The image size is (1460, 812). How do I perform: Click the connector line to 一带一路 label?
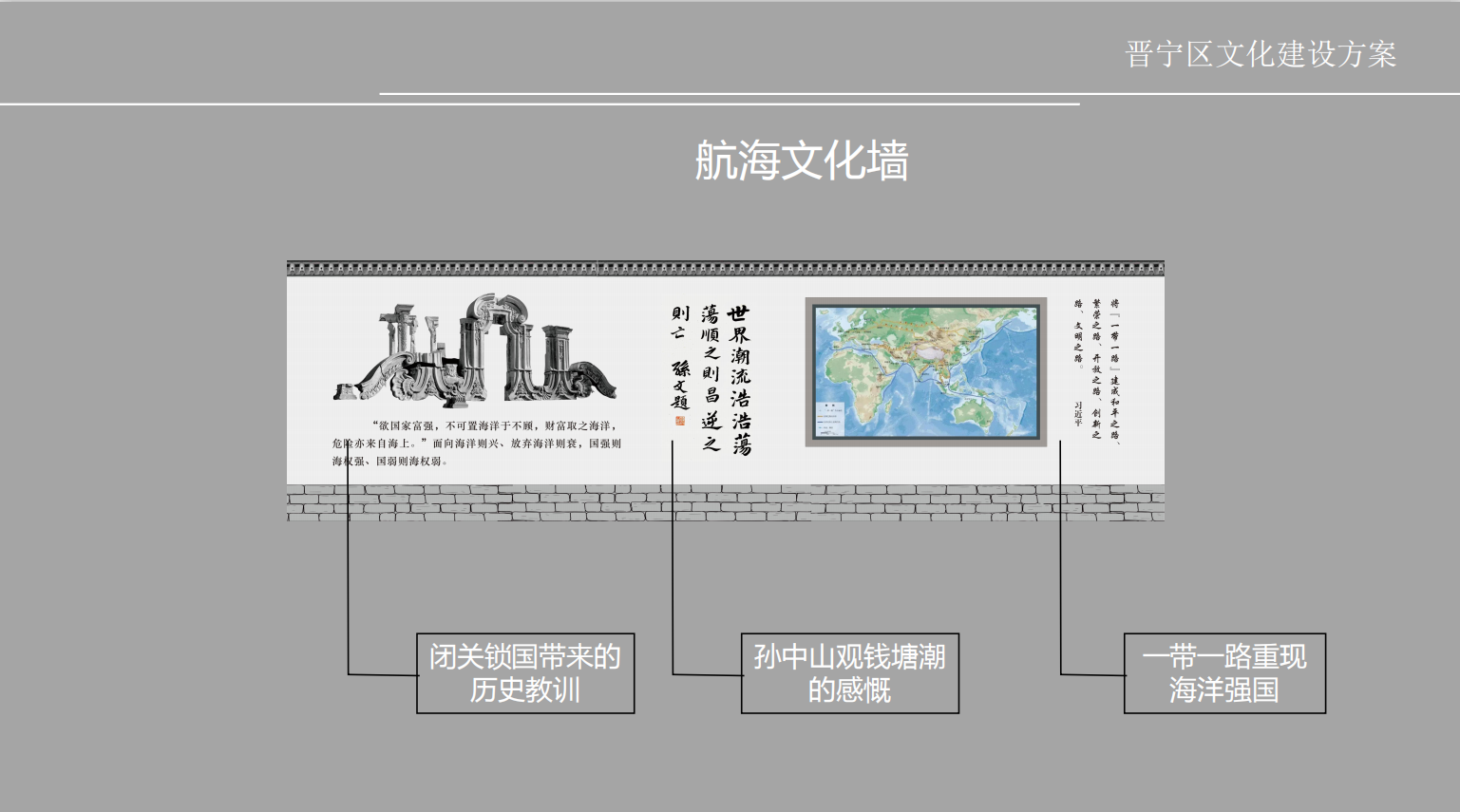[x=1060, y=570]
